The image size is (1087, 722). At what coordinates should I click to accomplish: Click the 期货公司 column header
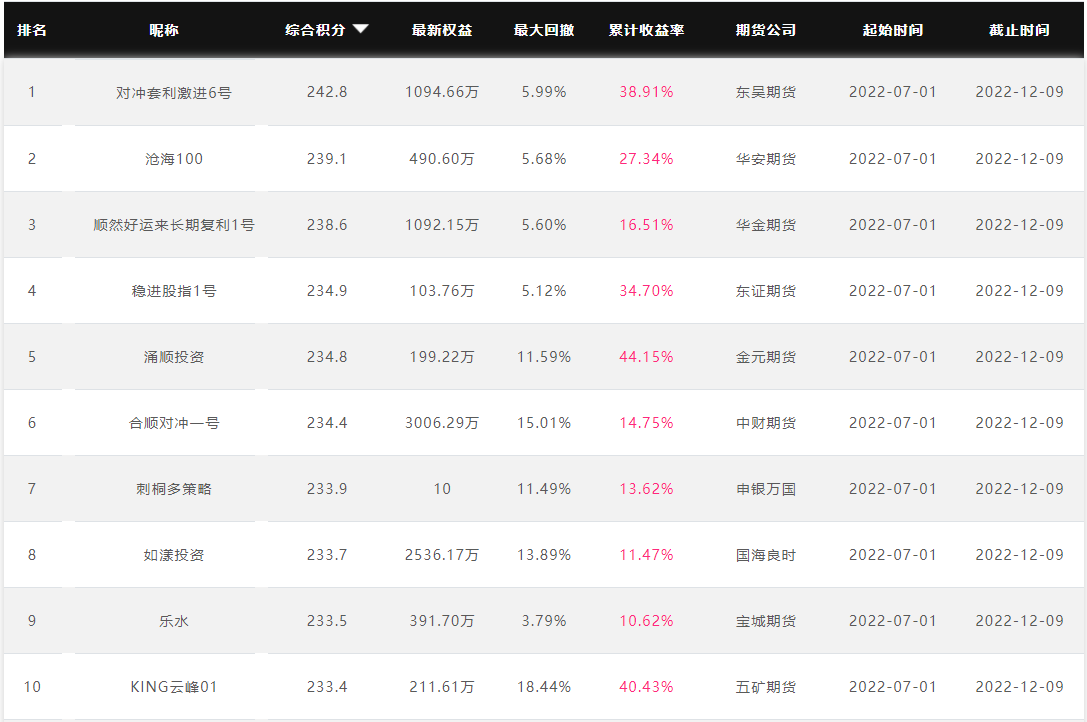pyautogui.click(x=766, y=30)
